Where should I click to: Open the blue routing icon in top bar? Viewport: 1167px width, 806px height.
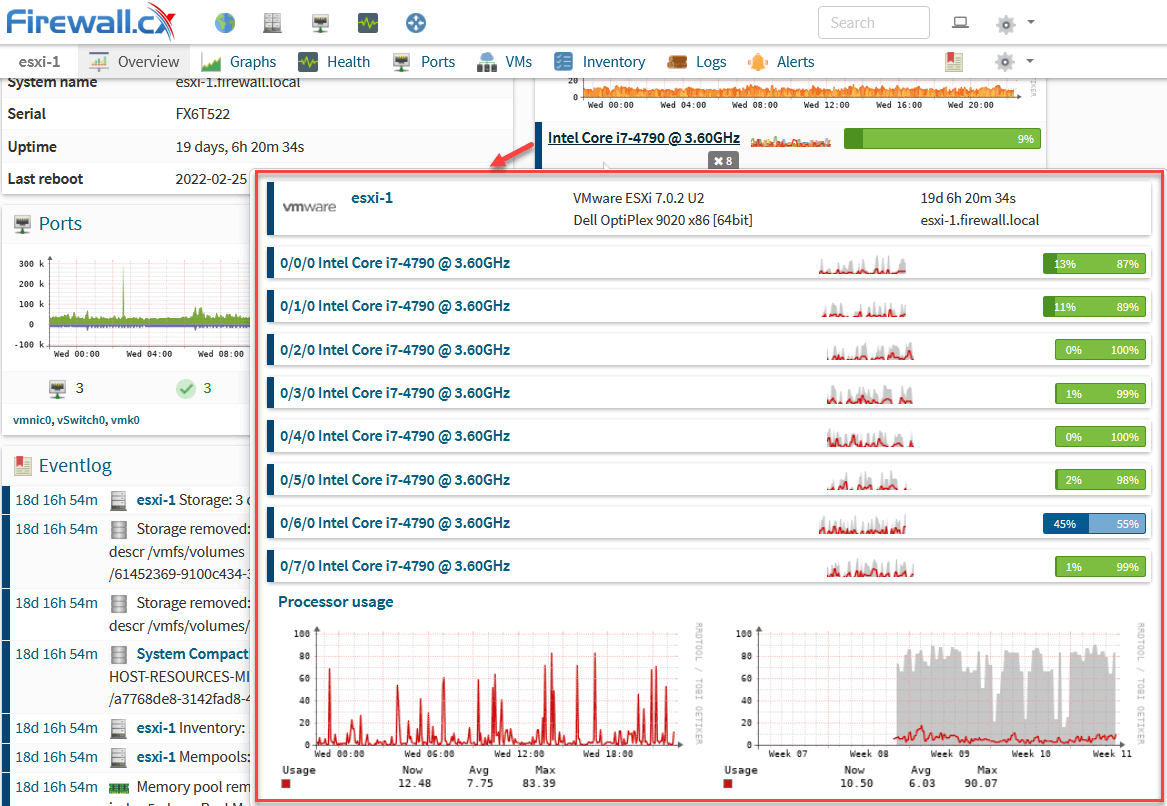coord(415,23)
